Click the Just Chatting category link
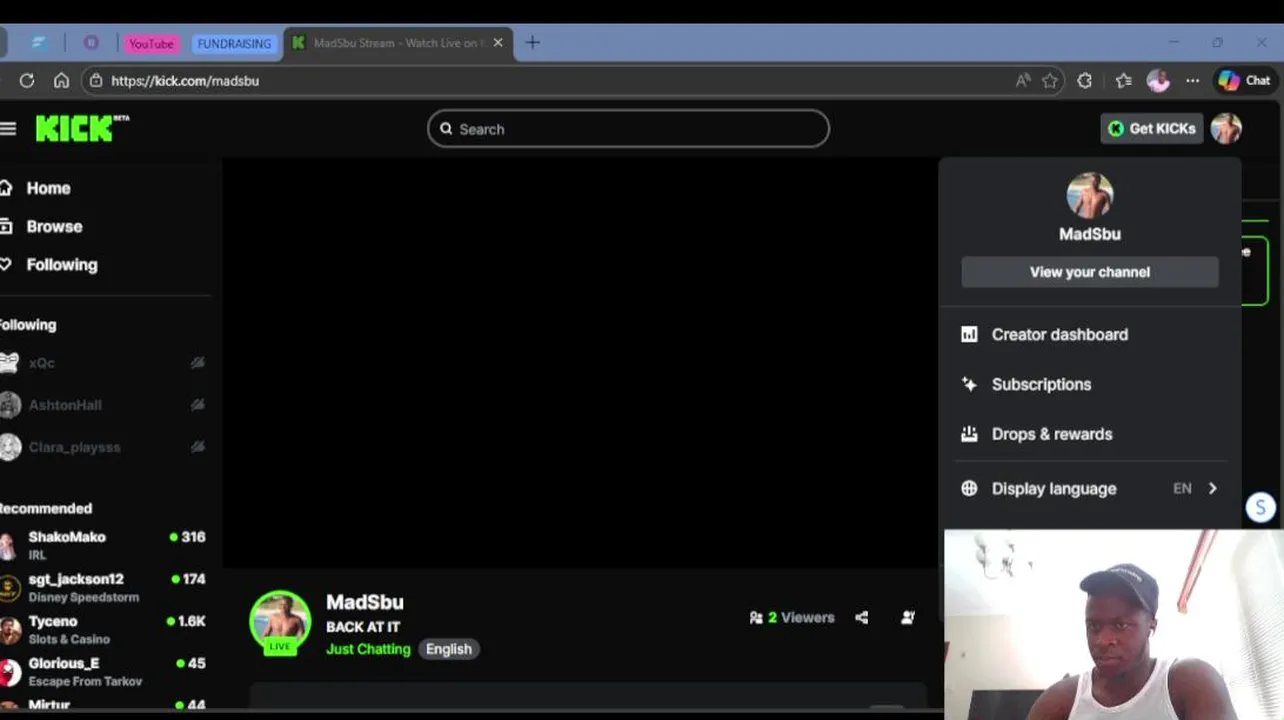1284x720 pixels. click(368, 649)
